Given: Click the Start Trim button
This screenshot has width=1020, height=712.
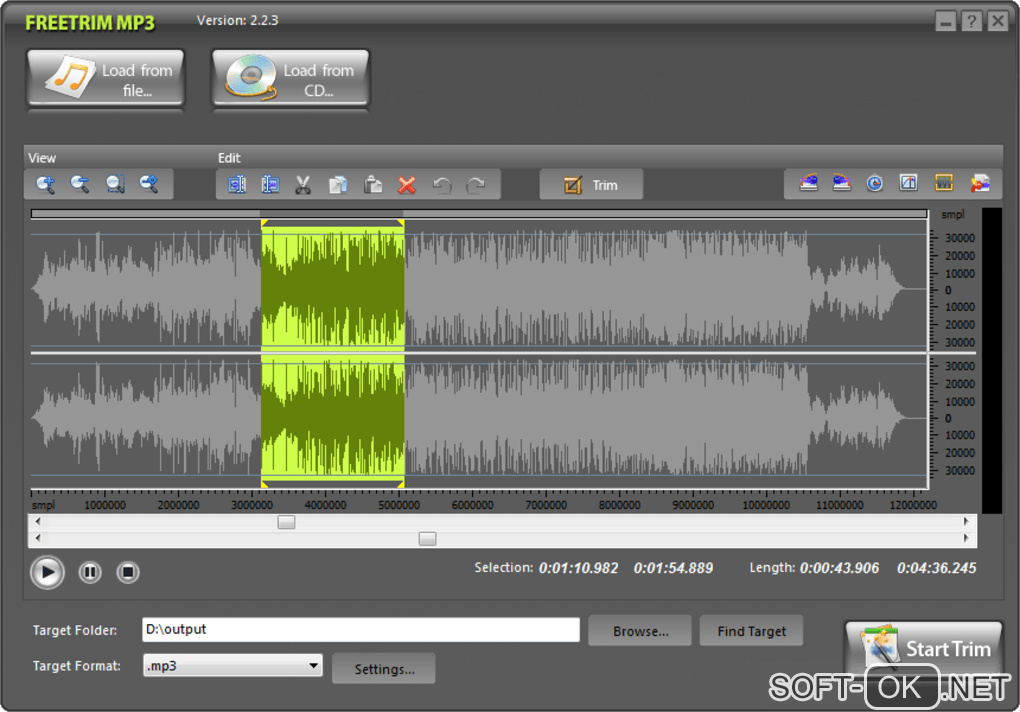Looking at the screenshot, I should (924, 649).
